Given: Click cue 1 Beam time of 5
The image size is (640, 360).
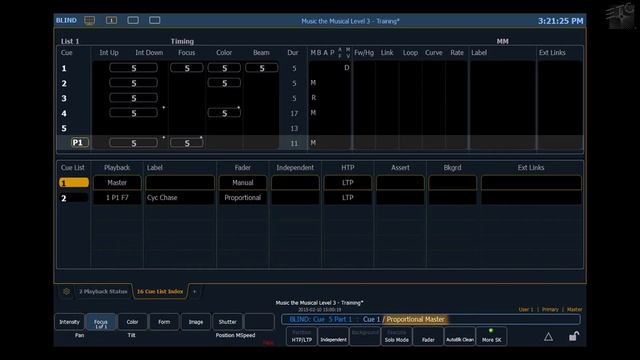Looking at the screenshot, I should (262, 68).
